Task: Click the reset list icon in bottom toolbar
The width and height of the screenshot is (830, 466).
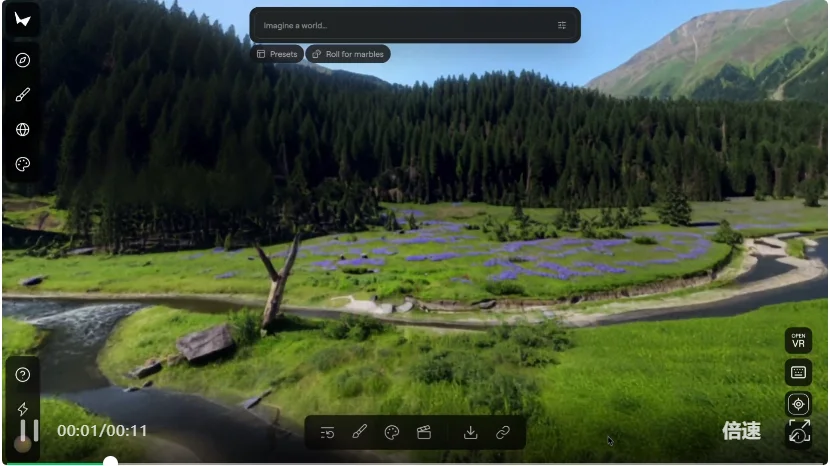Action: click(x=328, y=432)
